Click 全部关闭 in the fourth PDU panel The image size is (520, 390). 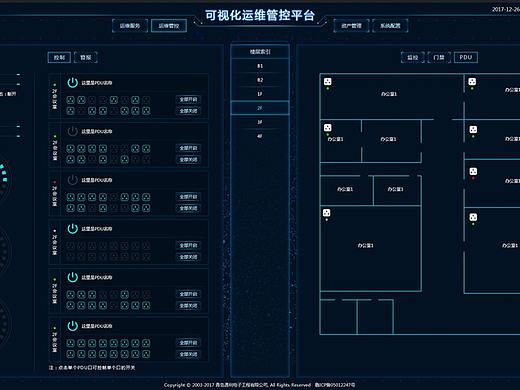point(188,257)
